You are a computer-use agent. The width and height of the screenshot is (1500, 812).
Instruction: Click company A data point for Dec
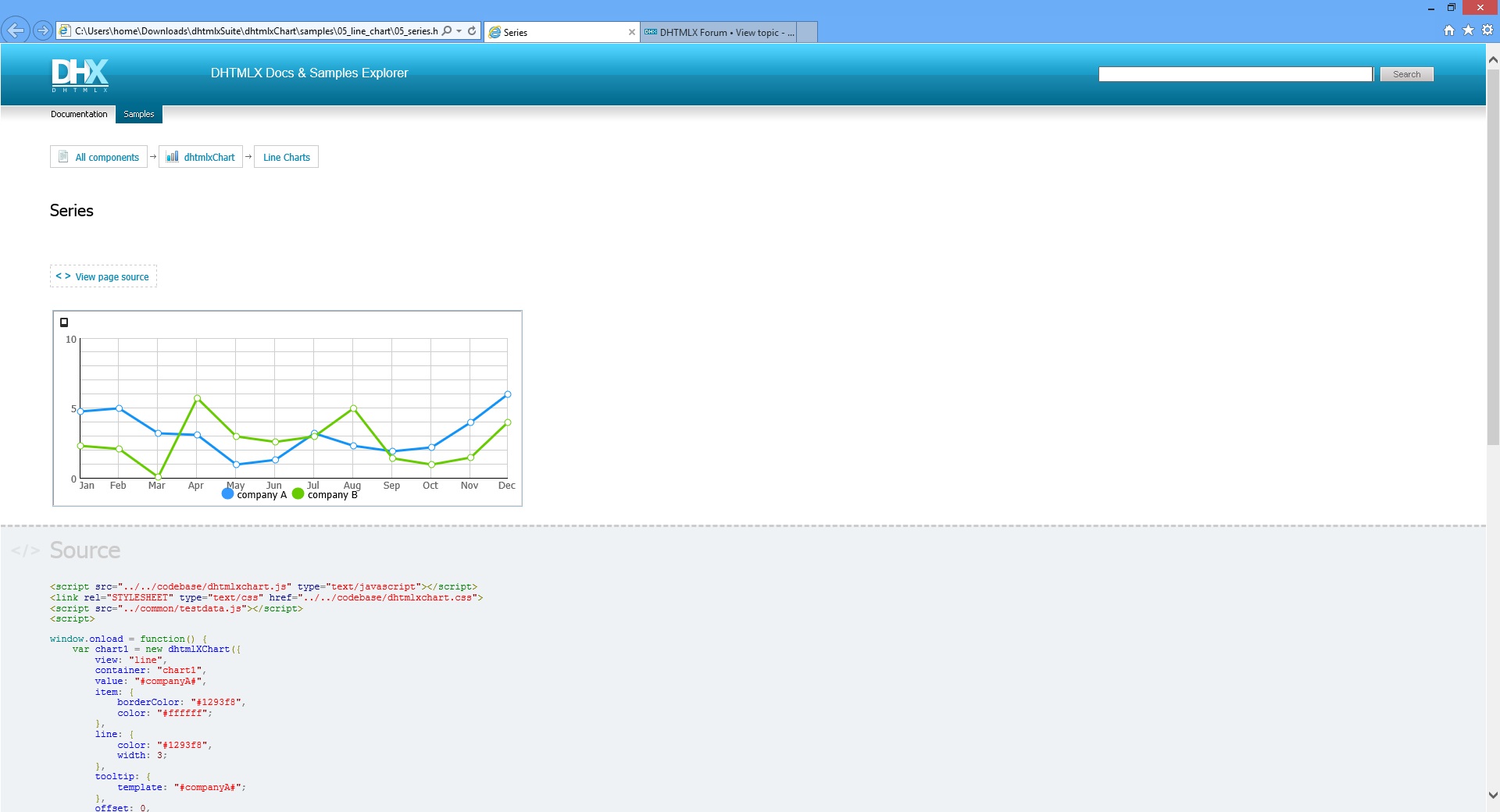508,394
